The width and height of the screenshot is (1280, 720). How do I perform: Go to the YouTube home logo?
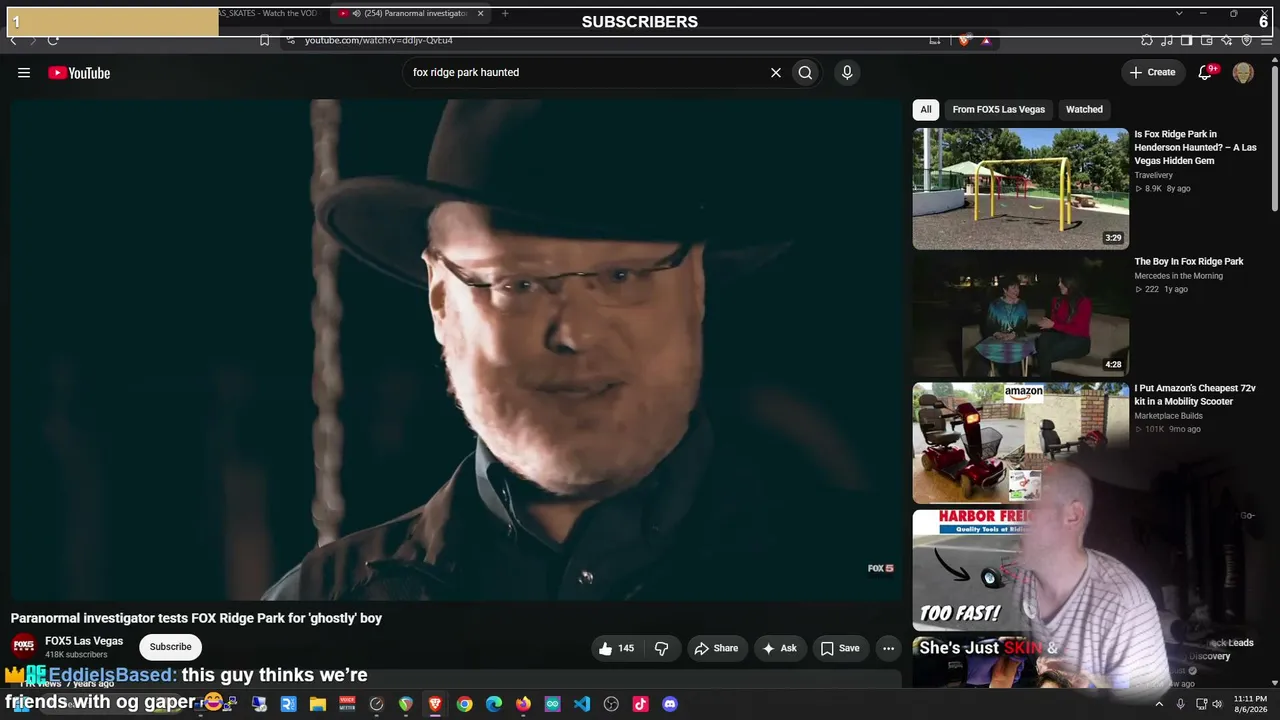tap(79, 73)
